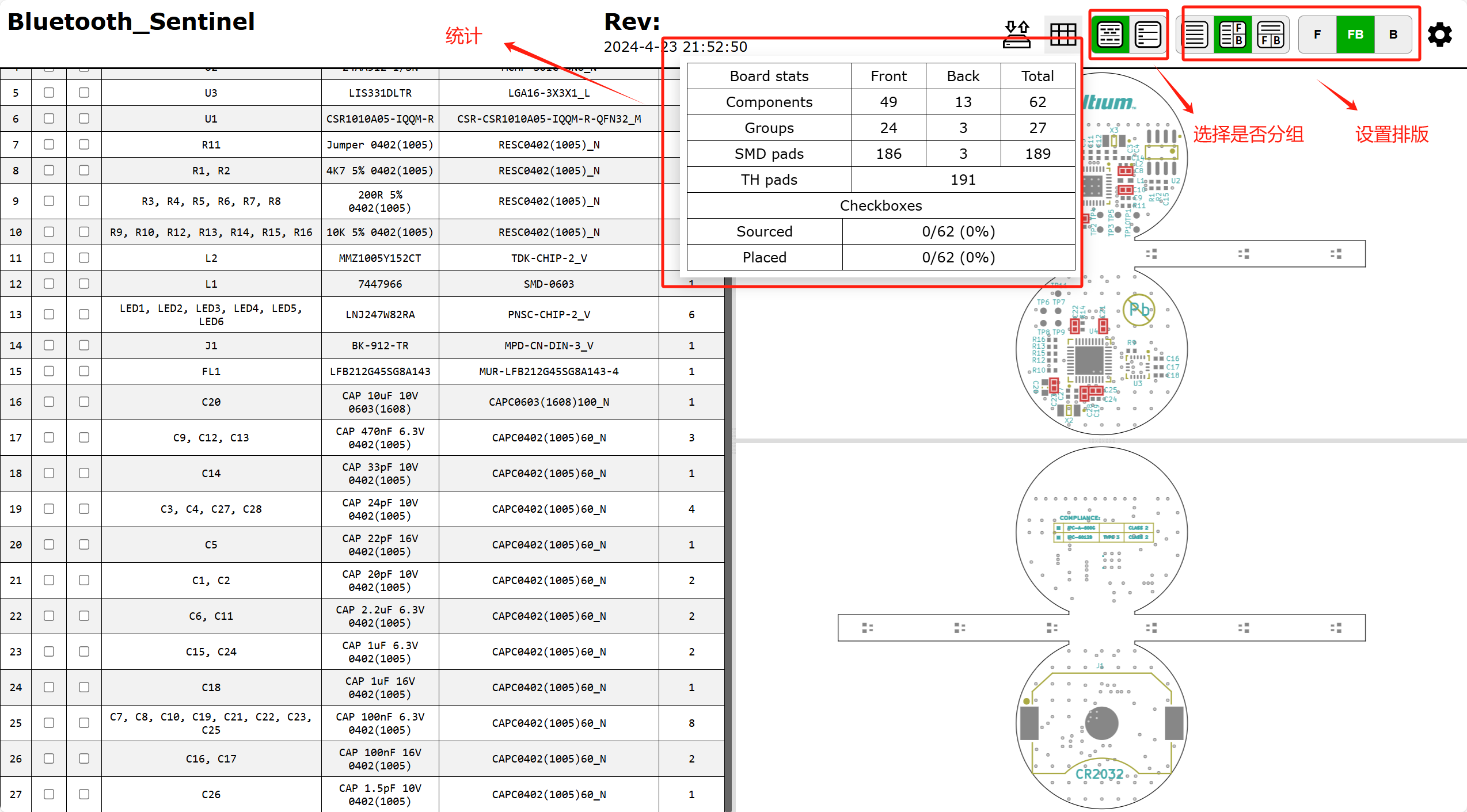Toggle the board stats table icon

coord(1063,35)
